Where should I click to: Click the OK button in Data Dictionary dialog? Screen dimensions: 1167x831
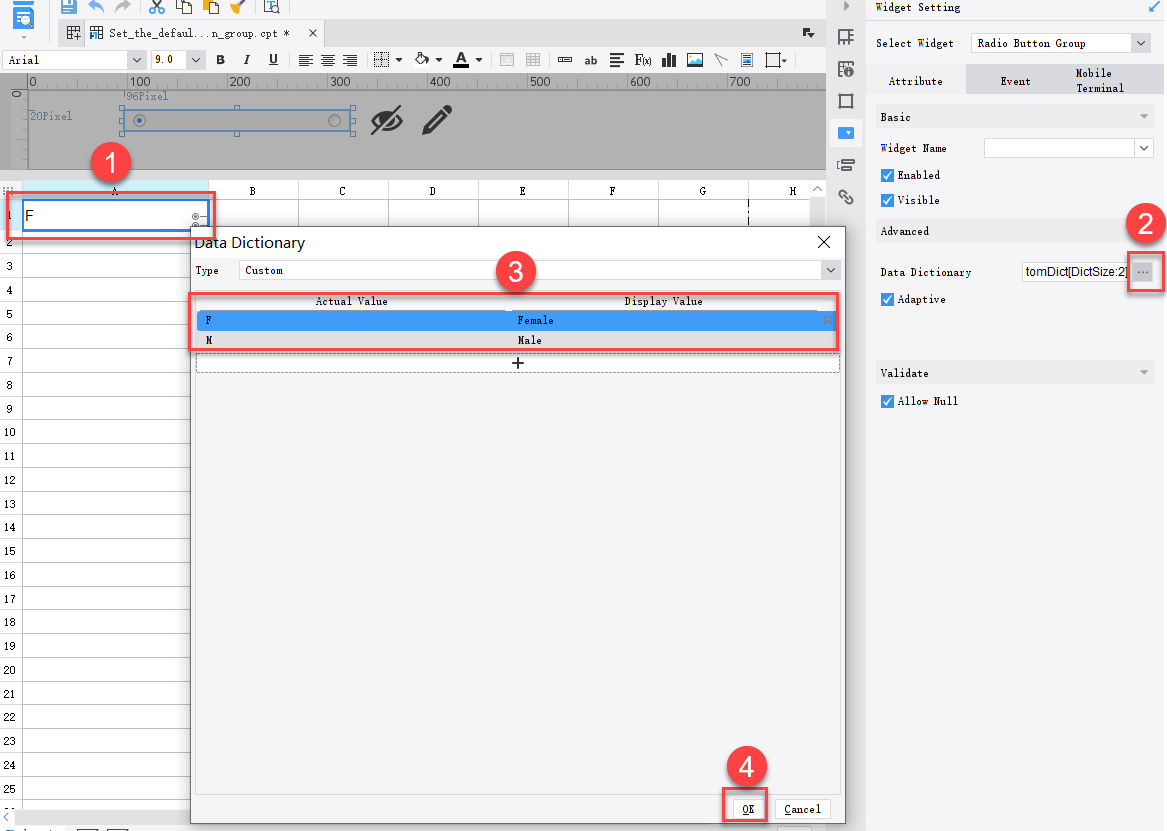point(745,808)
